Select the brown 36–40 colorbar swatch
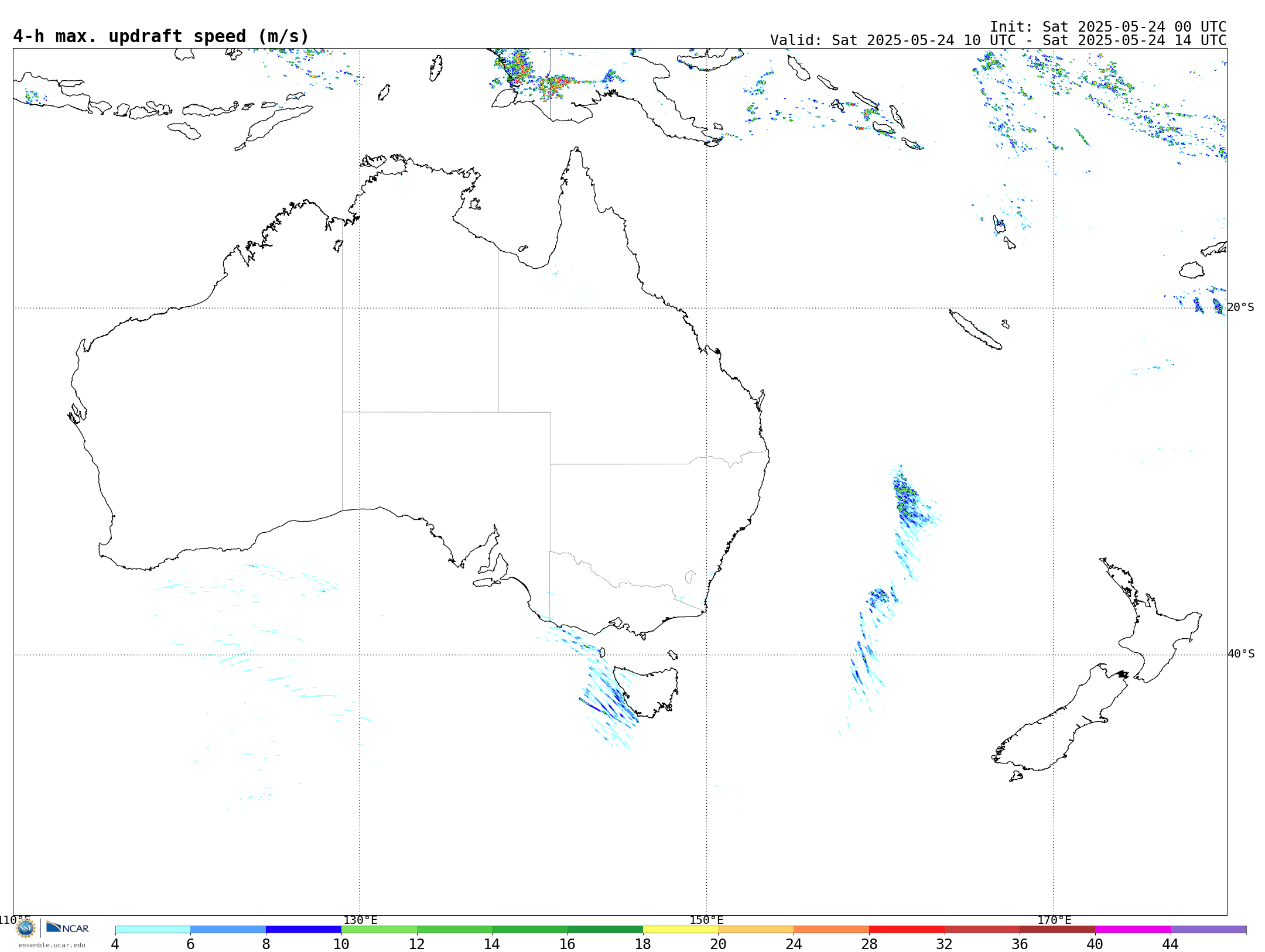This screenshot has width=1265, height=952. click(x=1058, y=930)
